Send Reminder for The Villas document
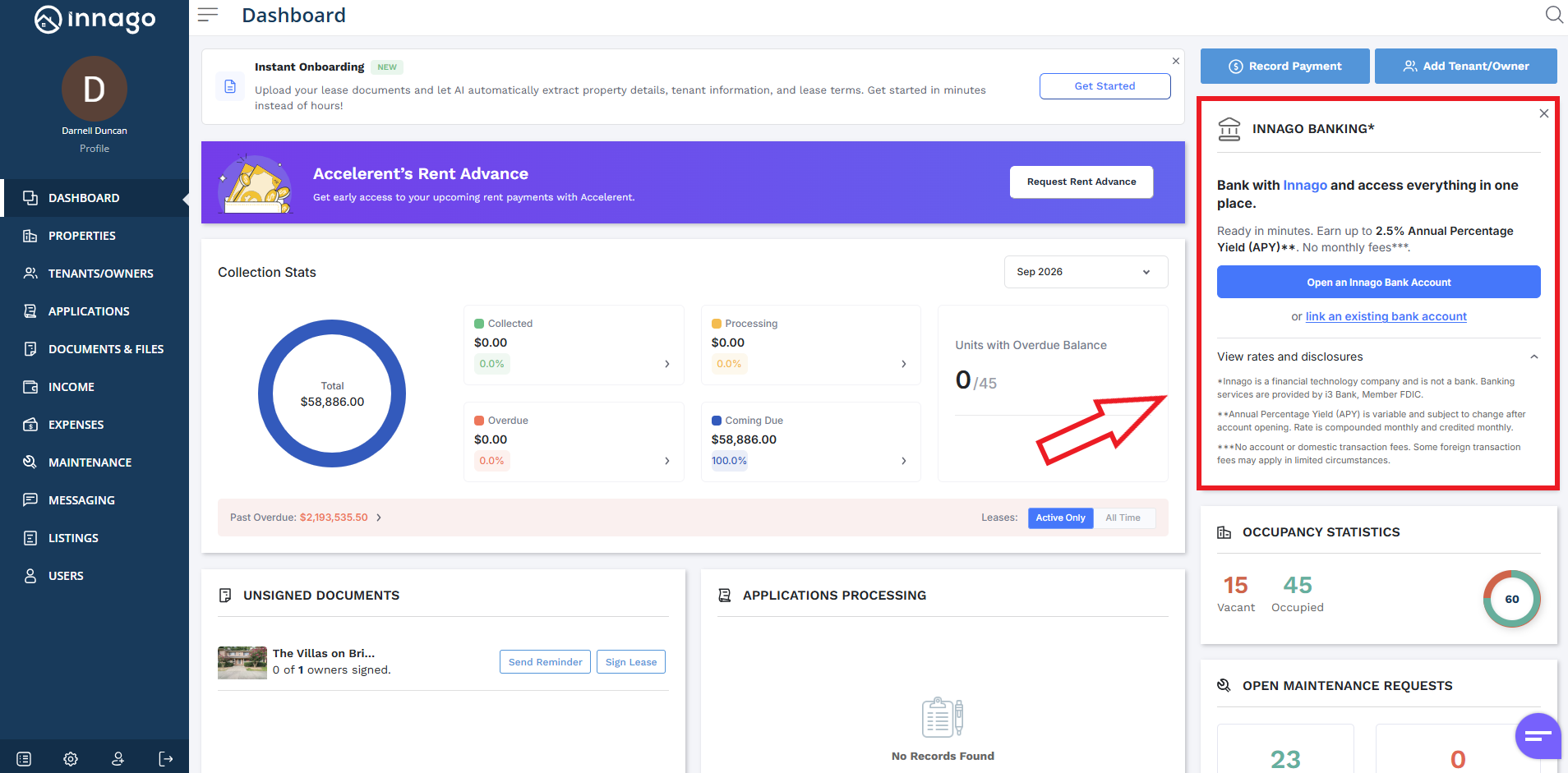Screen dimensions: 1568x773 point(545,662)
